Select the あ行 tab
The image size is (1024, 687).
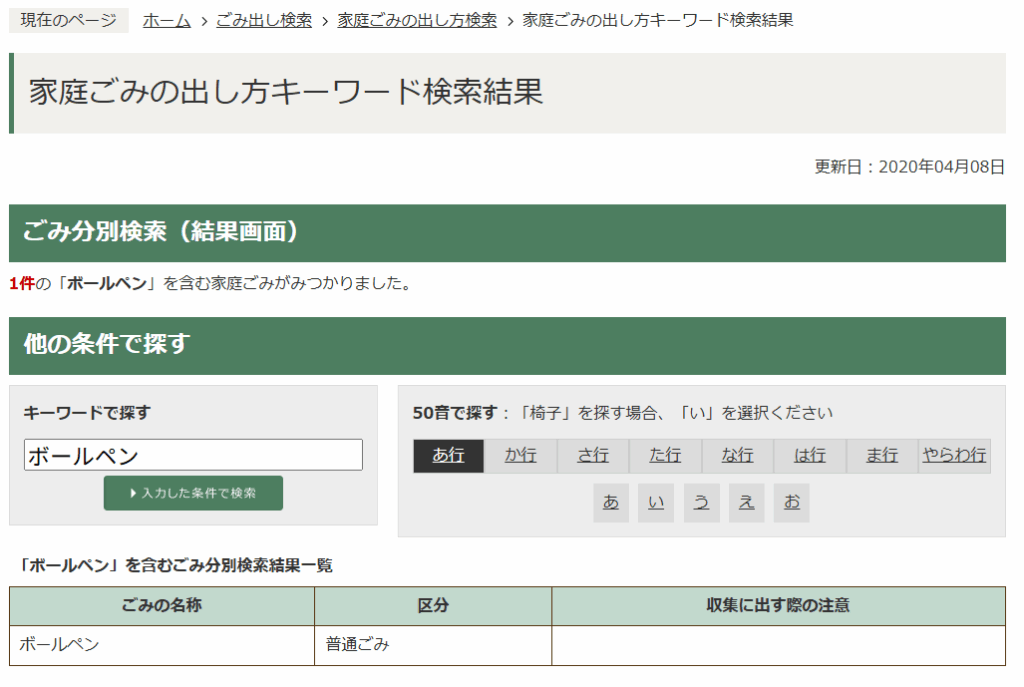tap(448, 456)
